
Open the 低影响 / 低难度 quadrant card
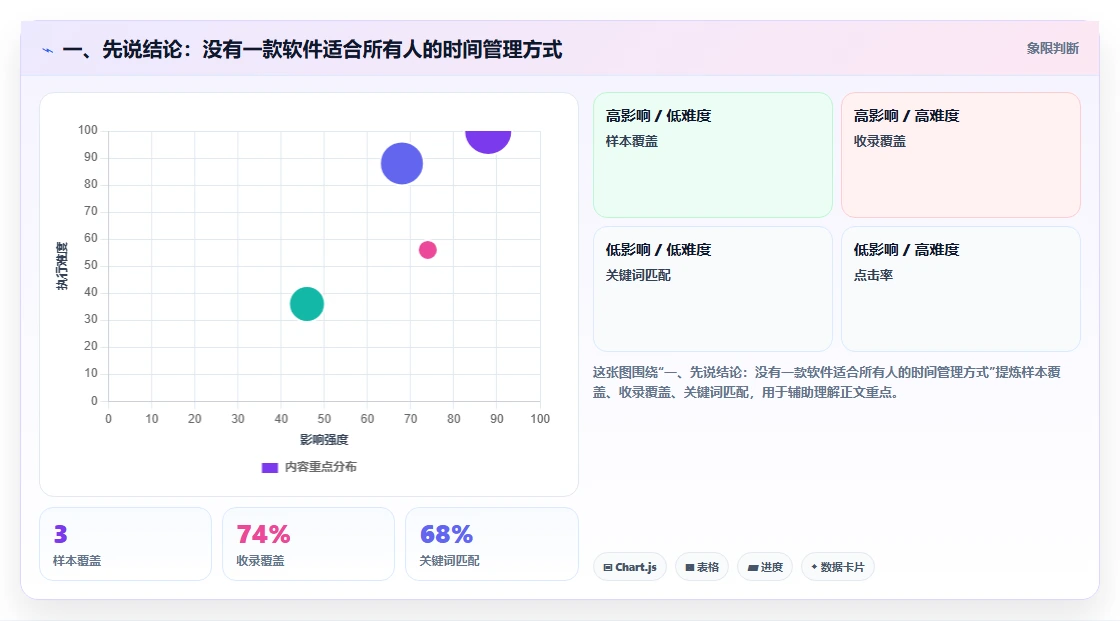[x=713, y=289]
